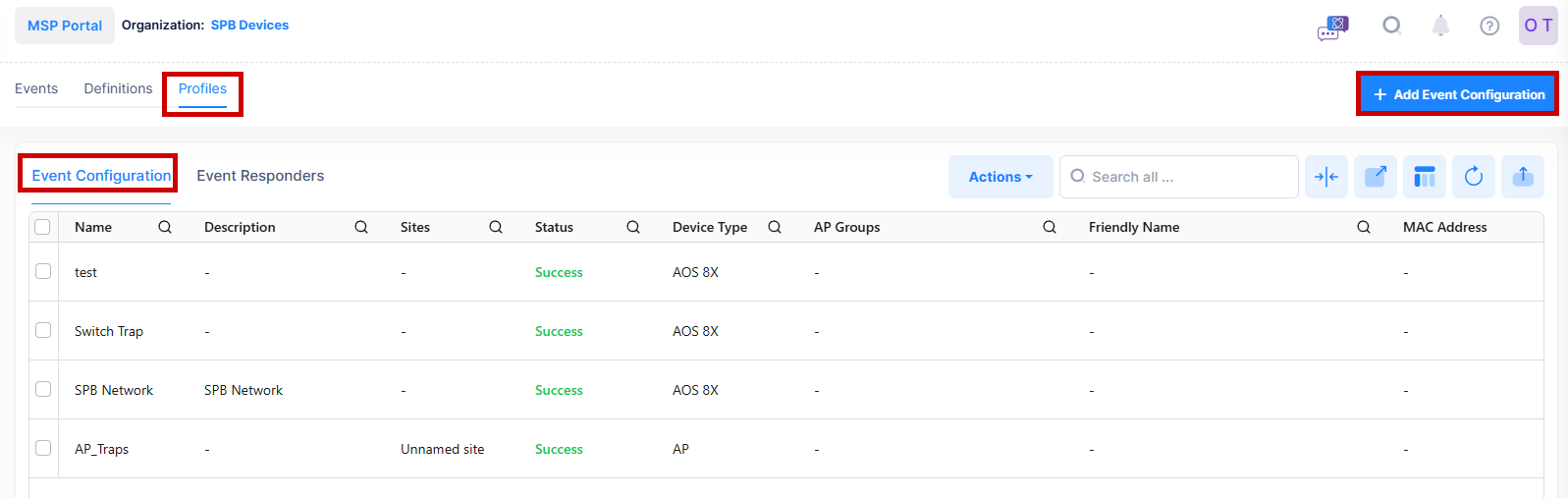Filter the Name column with its search icon
The image size is (1568, 498).
tap(165, 227)
